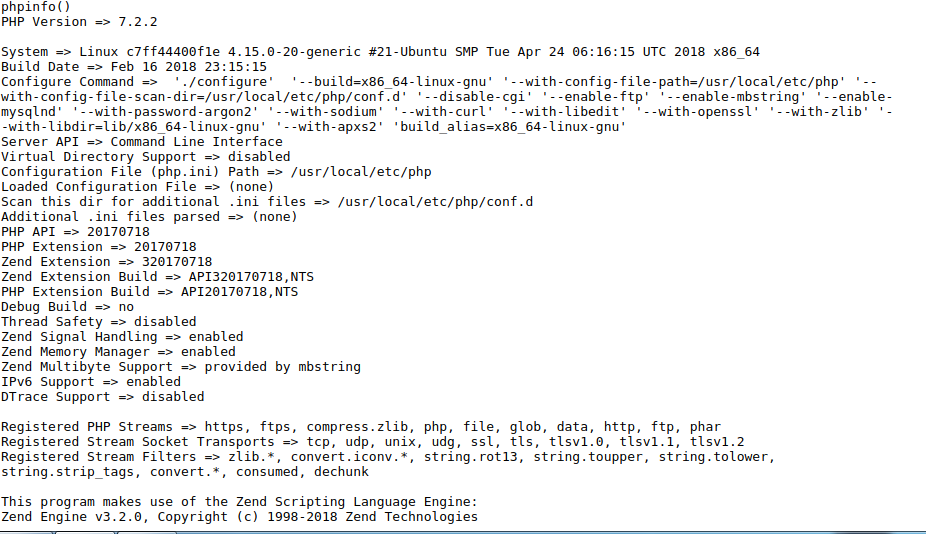Click the Zend Extension Build line

pos(158,277)
